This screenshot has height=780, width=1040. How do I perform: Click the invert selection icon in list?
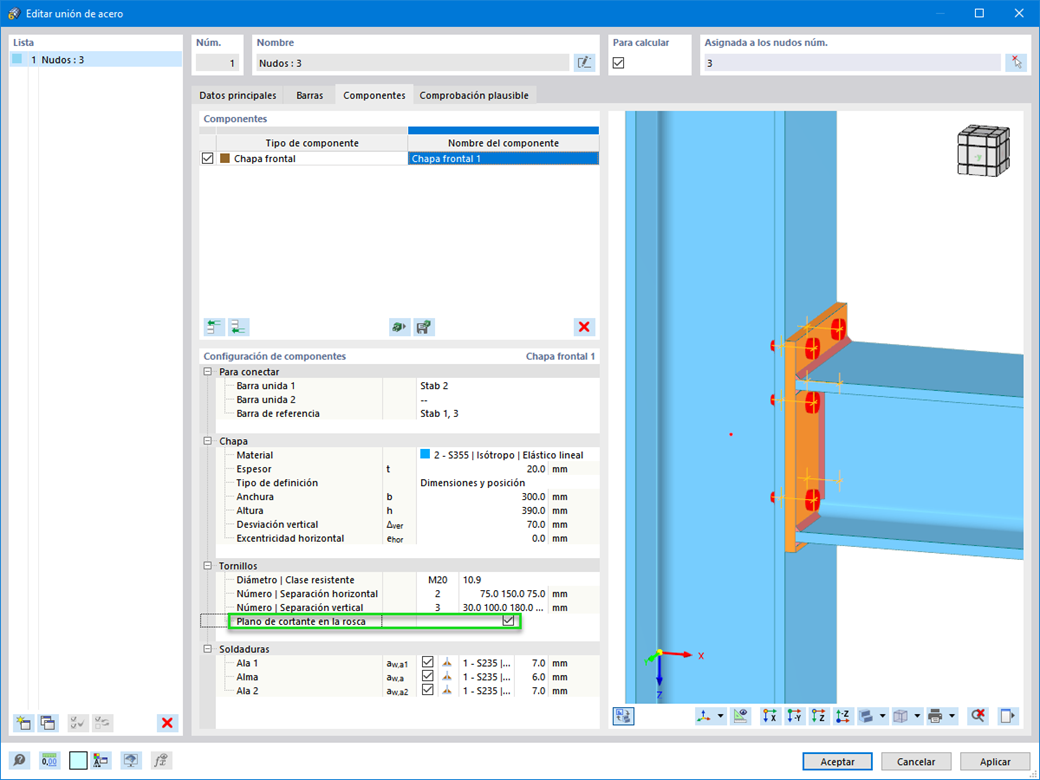[102, 723]
